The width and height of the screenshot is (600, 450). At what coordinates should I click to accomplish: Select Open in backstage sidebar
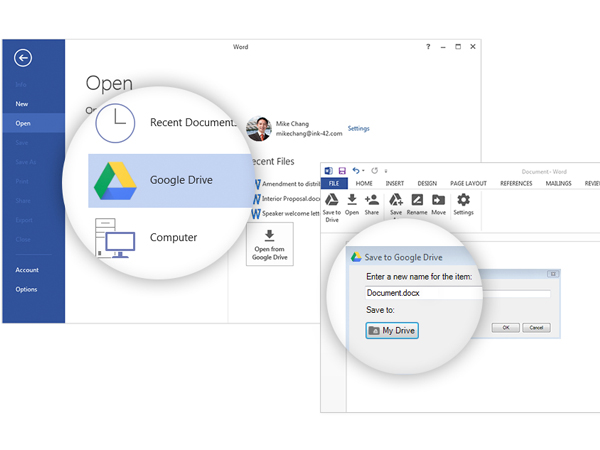point(34,123)
